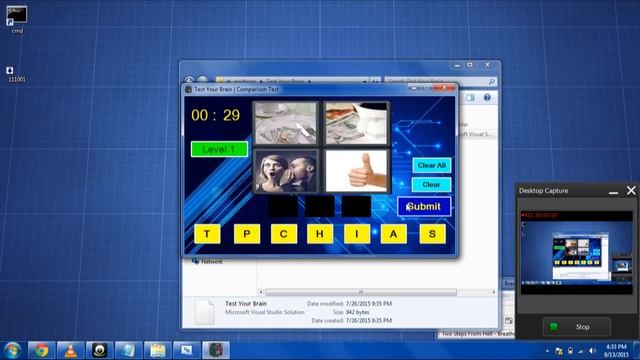
Task: Click the whispering couple picture
Action: tap(286, 171)
